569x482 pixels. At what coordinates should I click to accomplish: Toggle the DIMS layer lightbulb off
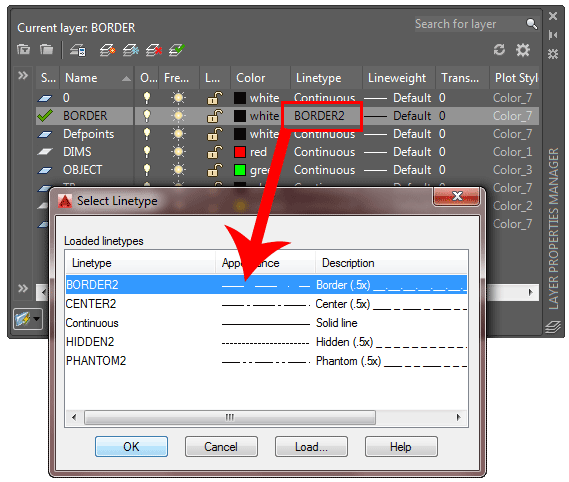coord(147,152)
